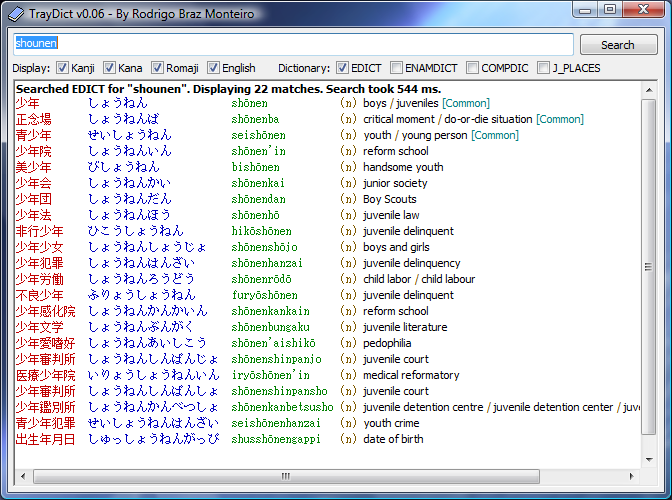Screen dimensions: 672x500
Task: Click the horizontal scrollbar's left arrow
Action: 20,476
